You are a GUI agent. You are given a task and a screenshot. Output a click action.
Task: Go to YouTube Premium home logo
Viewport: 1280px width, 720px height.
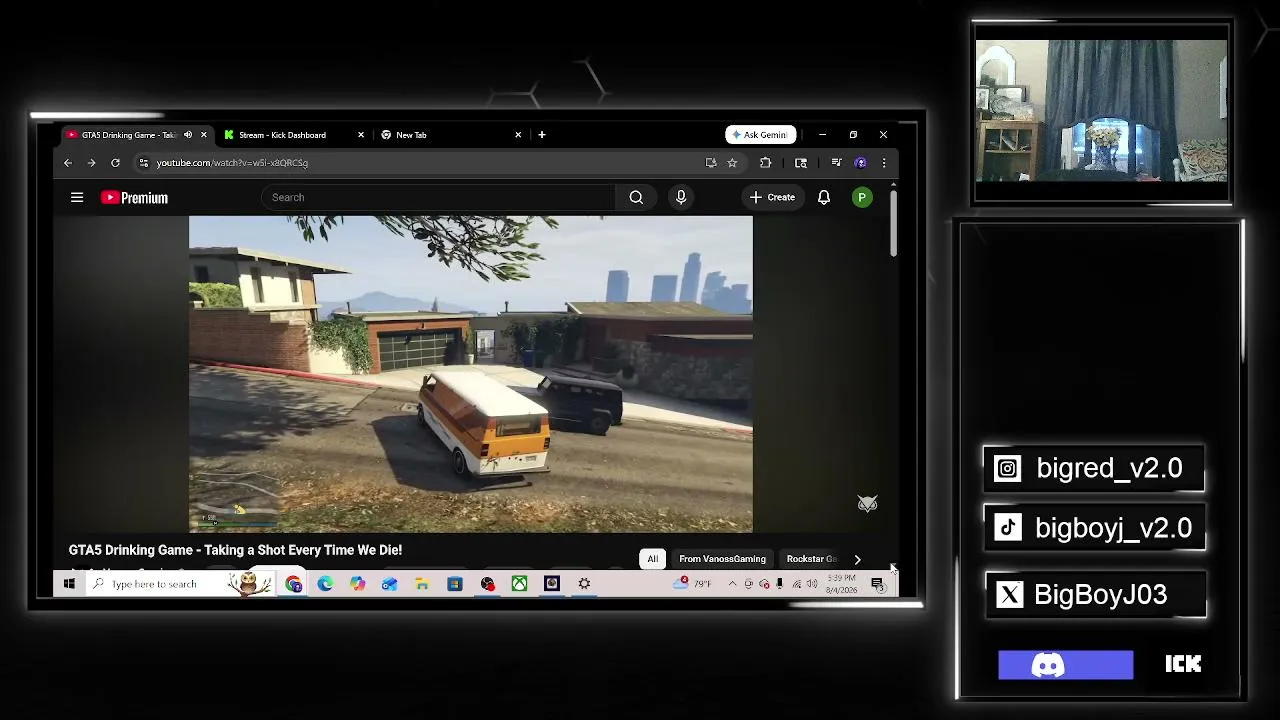134,198
